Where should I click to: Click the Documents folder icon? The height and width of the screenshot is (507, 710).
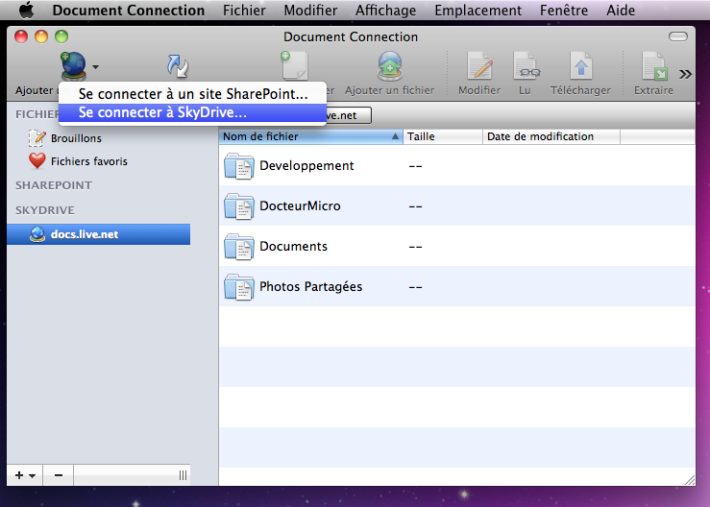pos(239,247)
